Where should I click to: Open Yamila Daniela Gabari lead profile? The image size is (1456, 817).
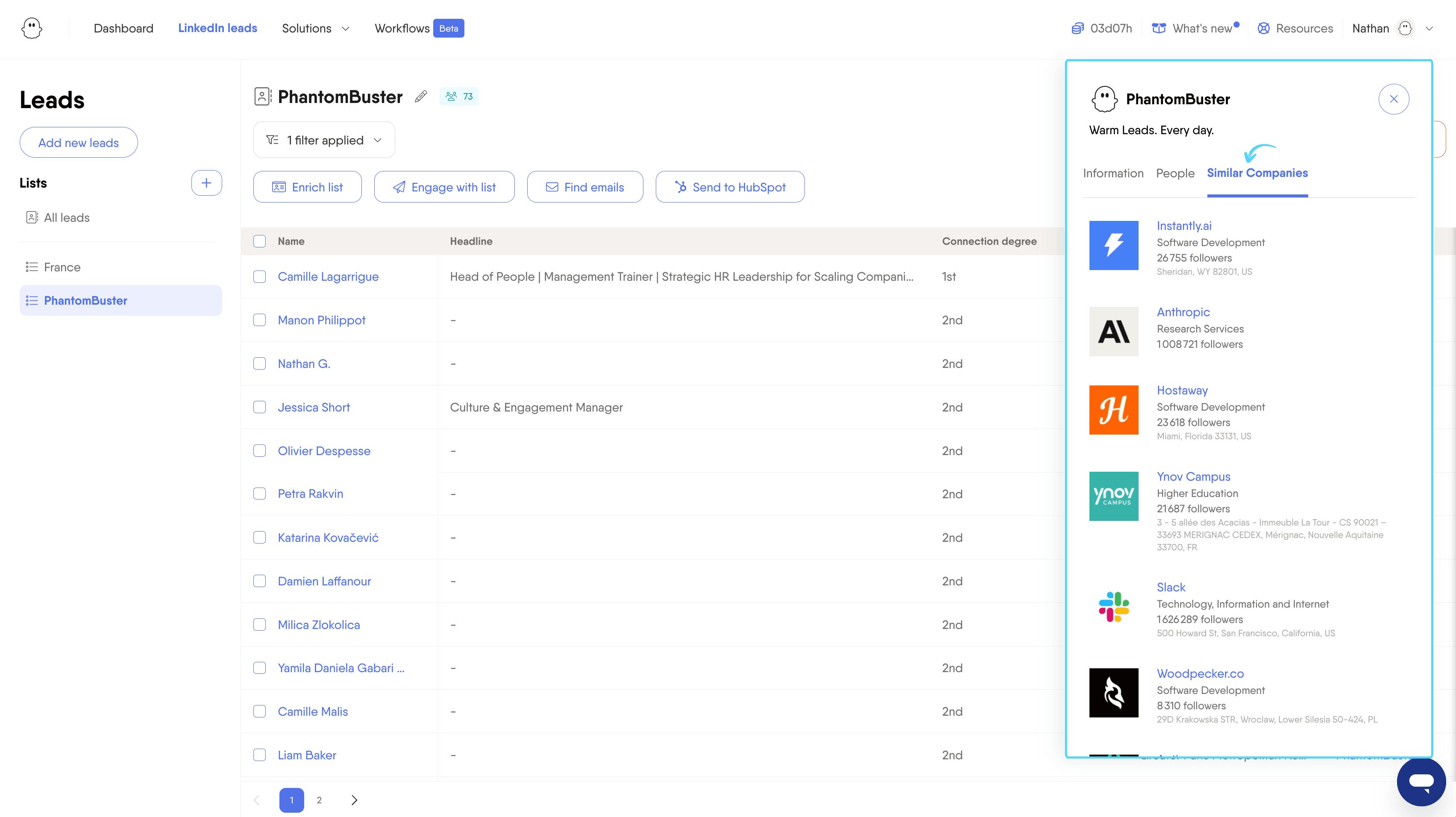coord(341,668)
